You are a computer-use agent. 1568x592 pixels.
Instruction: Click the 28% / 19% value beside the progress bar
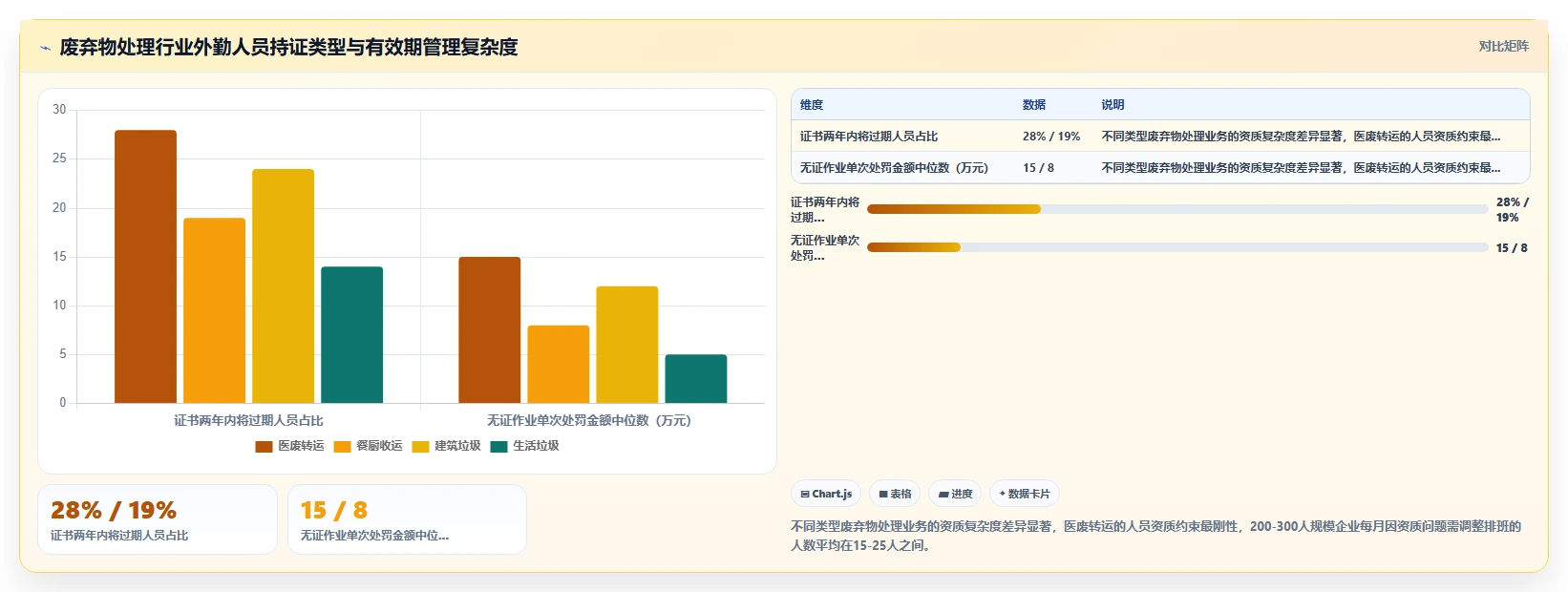tap(1512, 210)
